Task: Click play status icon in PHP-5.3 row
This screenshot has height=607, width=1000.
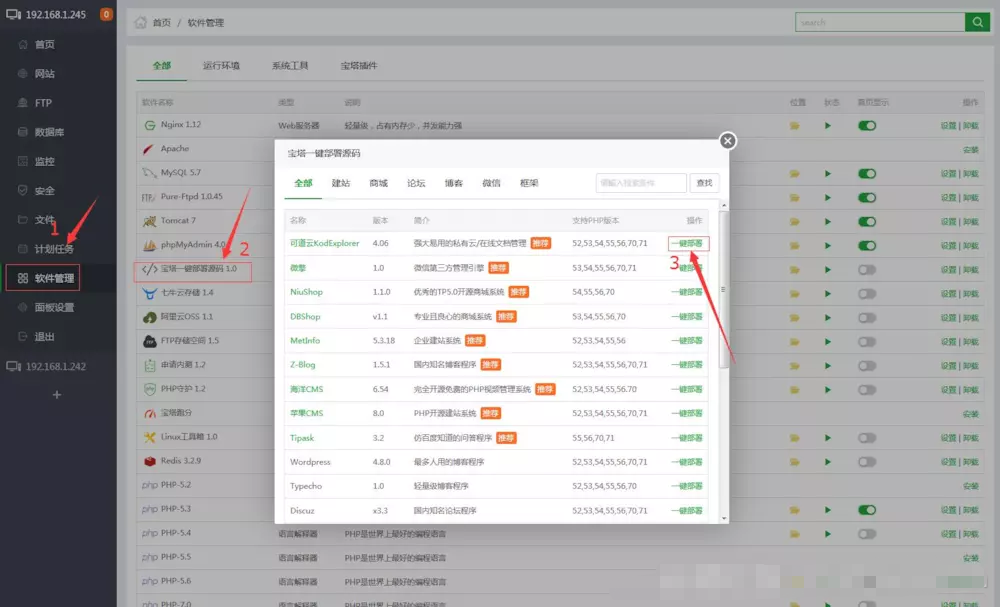Action: click(x=828, y=510)
